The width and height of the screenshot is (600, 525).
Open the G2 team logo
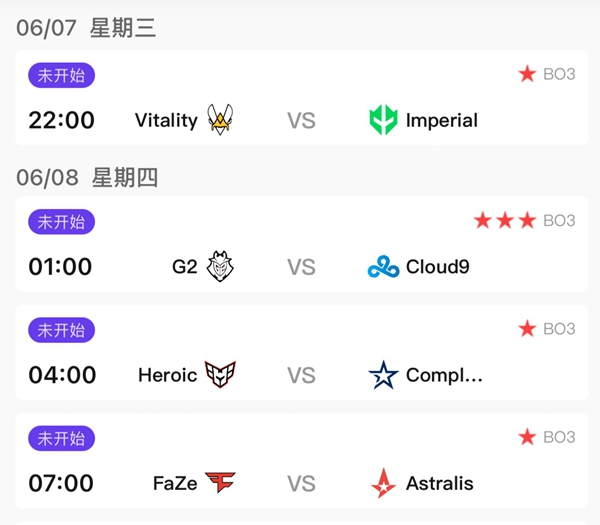point(220,266)
